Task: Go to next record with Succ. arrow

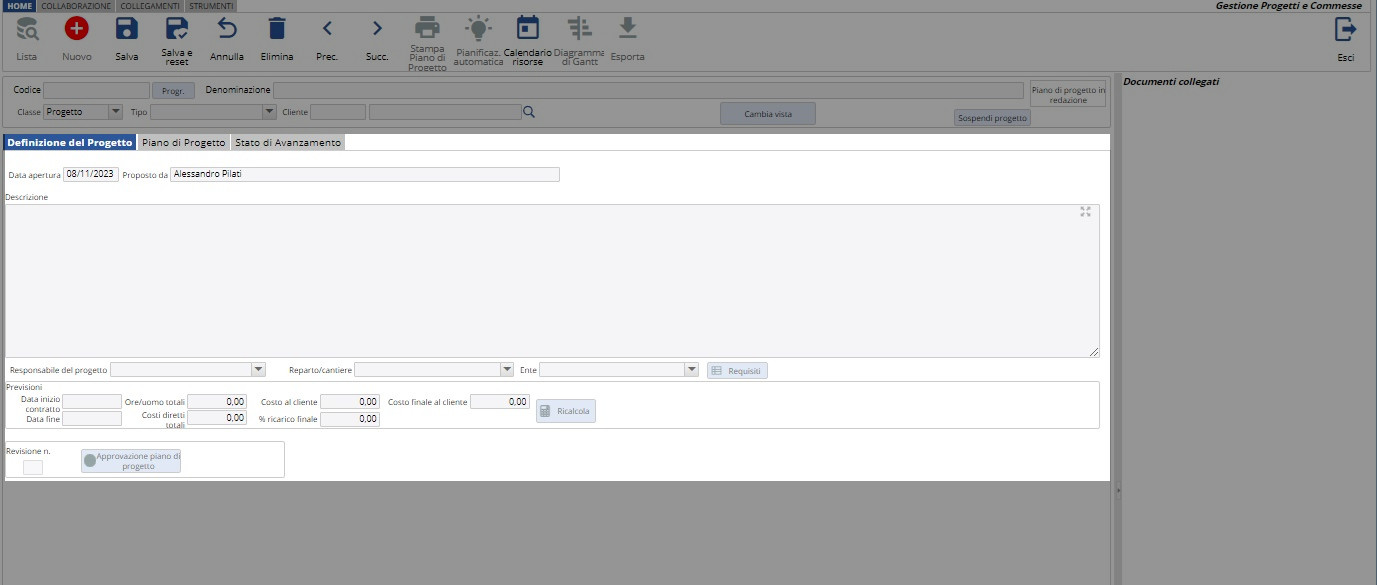Action: click(377, 30)
